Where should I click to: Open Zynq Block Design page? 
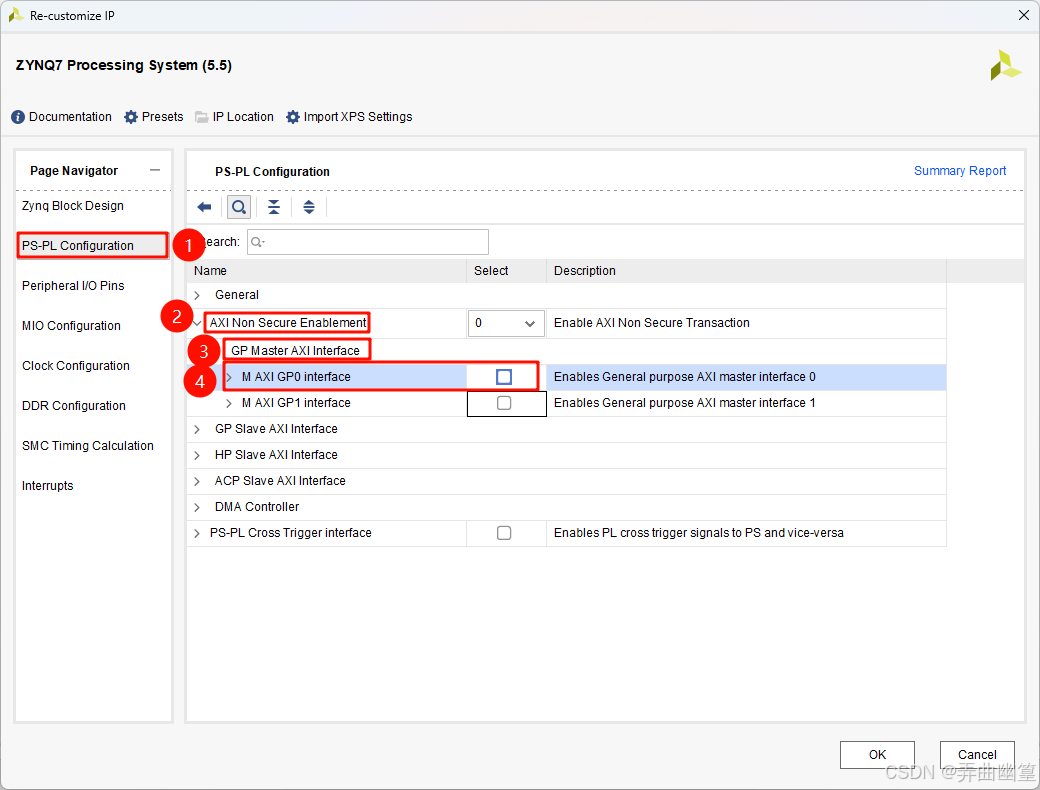click(x=73, y=206)
